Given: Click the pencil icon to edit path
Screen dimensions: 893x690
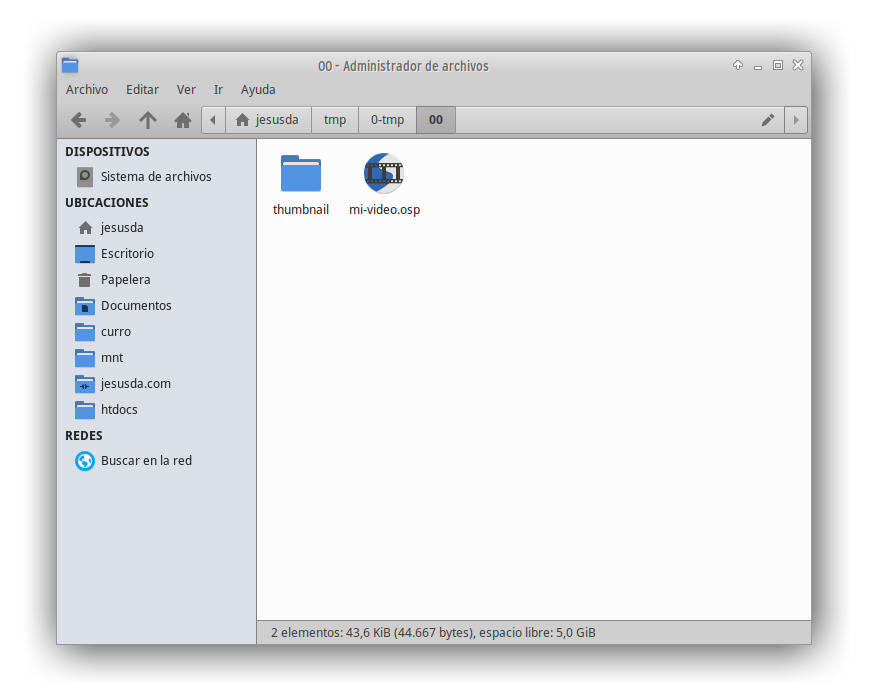Looking at the screenshot, I should click(x=768, y=120).
